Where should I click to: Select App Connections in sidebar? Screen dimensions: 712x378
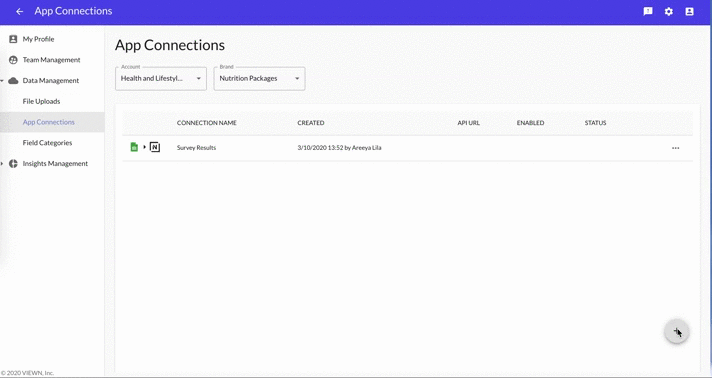pos(49,122)
